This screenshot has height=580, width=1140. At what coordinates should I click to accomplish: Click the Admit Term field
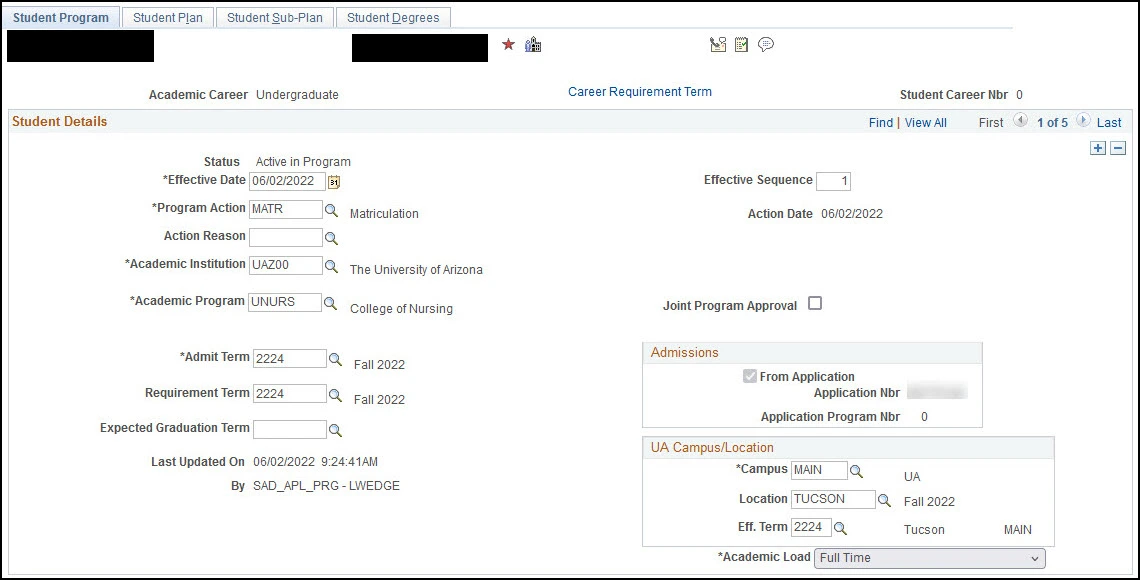click(x=290, y=358)
